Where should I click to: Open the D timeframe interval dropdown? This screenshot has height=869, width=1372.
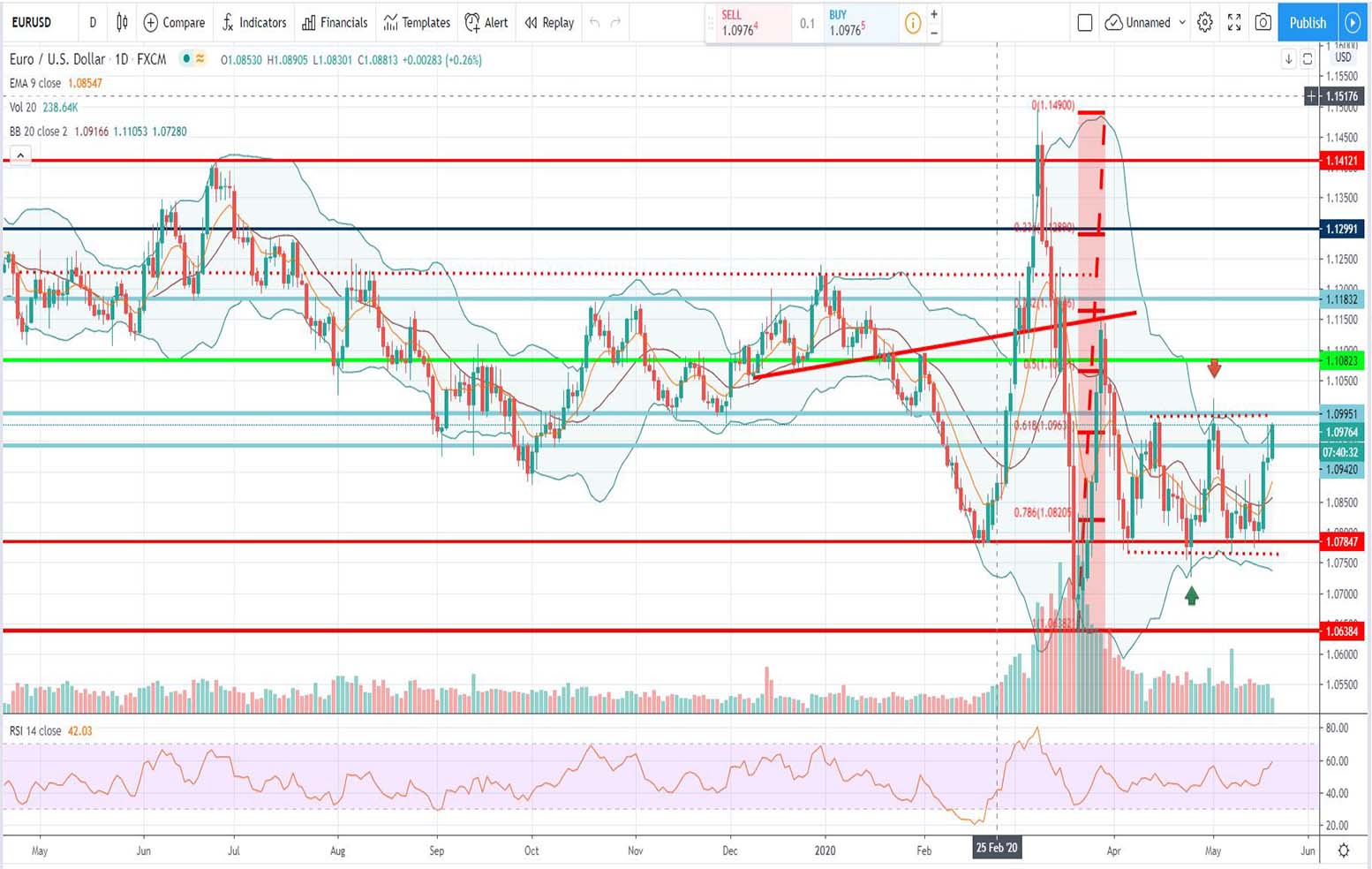click(x=93, y=22)
